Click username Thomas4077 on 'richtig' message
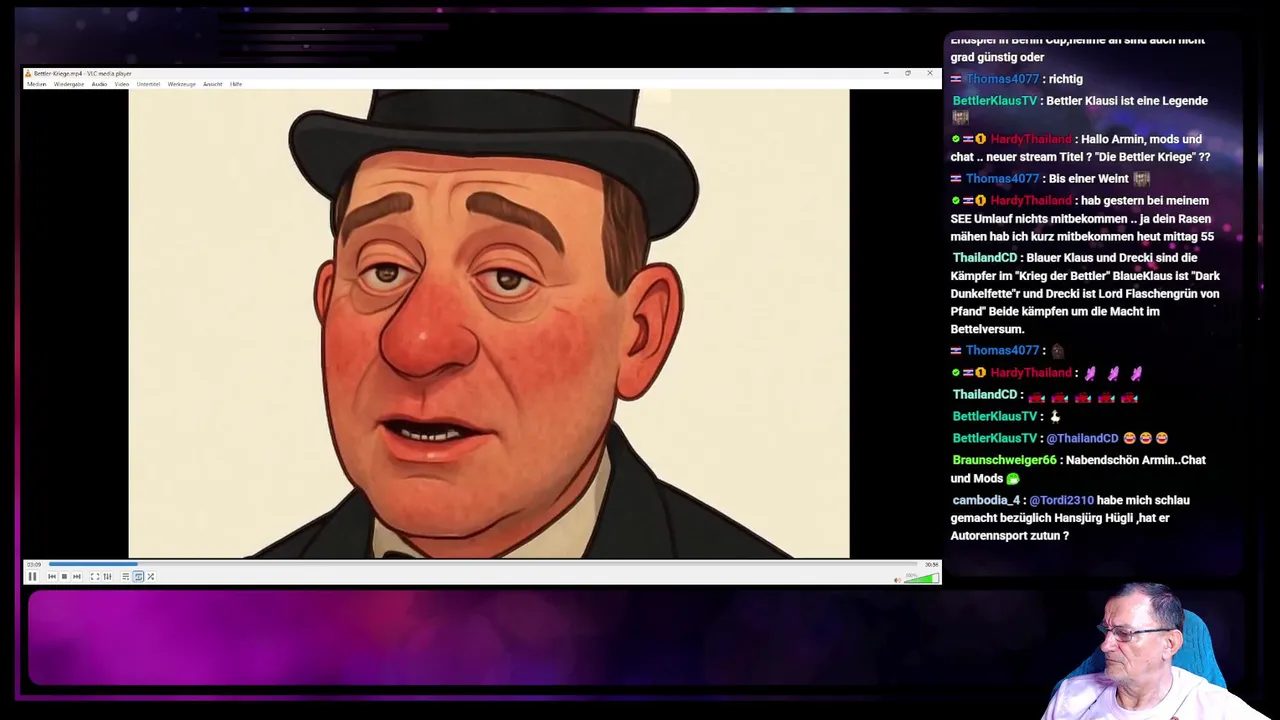 (x=1002, y=79)
